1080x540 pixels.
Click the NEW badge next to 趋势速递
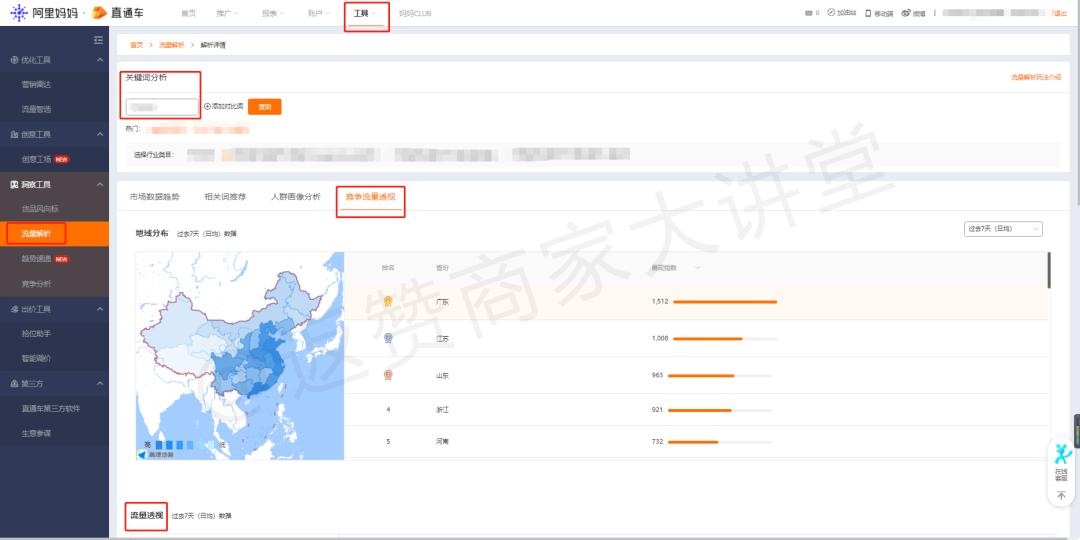(62, 259)
